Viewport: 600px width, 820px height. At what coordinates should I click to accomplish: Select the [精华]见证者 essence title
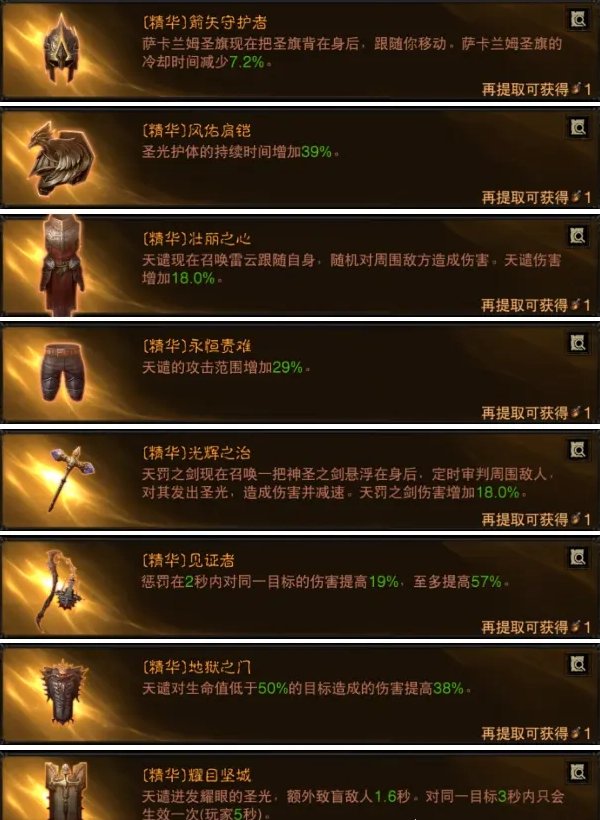tap(188, 561)
